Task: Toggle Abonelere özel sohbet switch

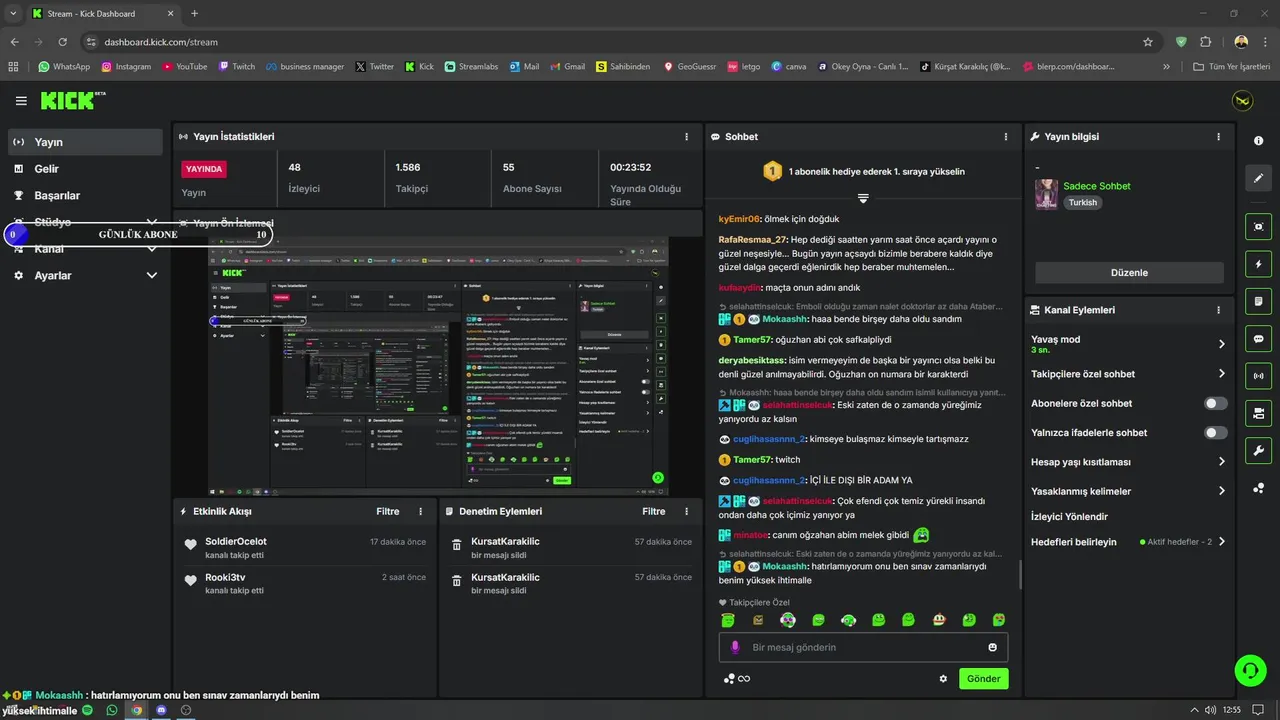Action: coord(1216,403)
